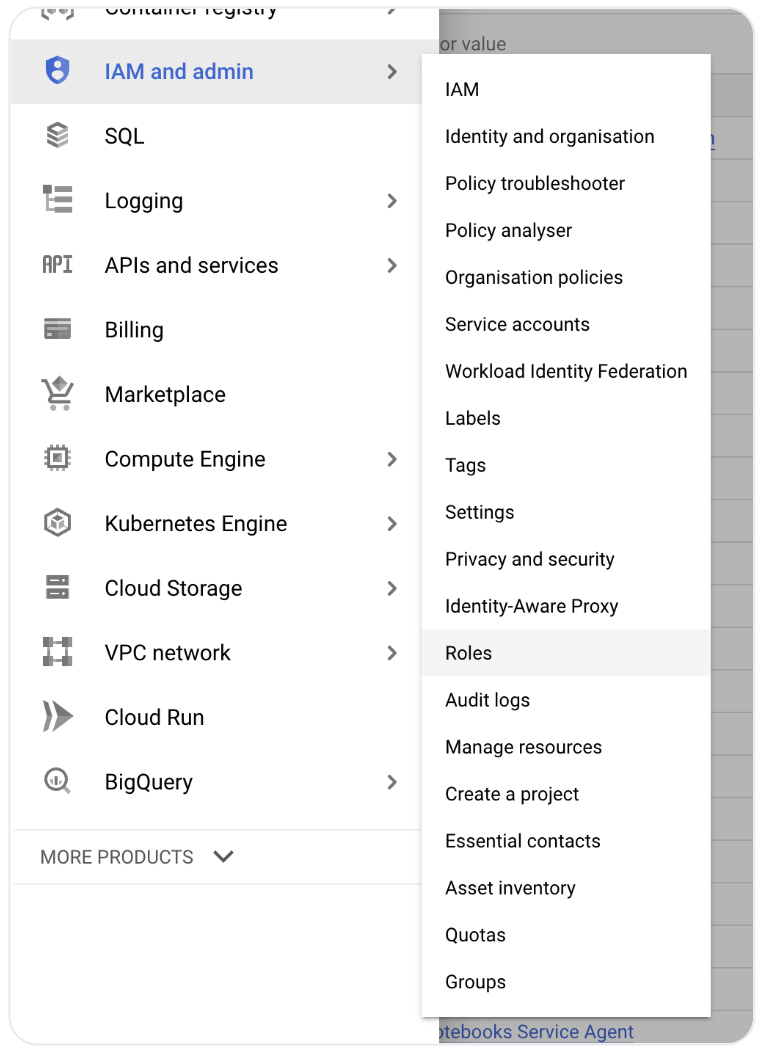Click the VPC network nodes icon
764x1054 pixels.
pyautogui.click(x=57, y=652)
